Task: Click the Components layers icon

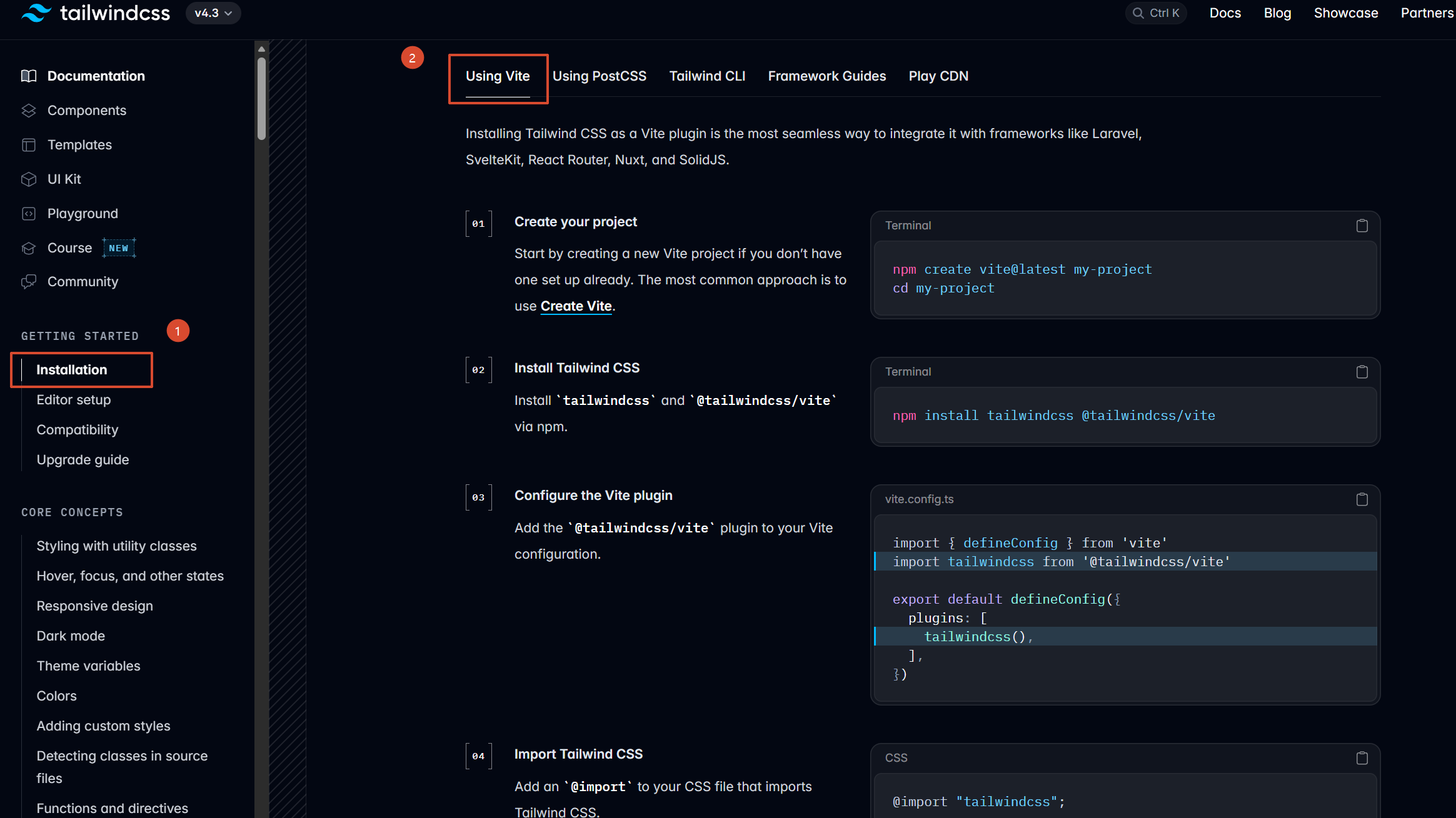Action: click(29, 111)
